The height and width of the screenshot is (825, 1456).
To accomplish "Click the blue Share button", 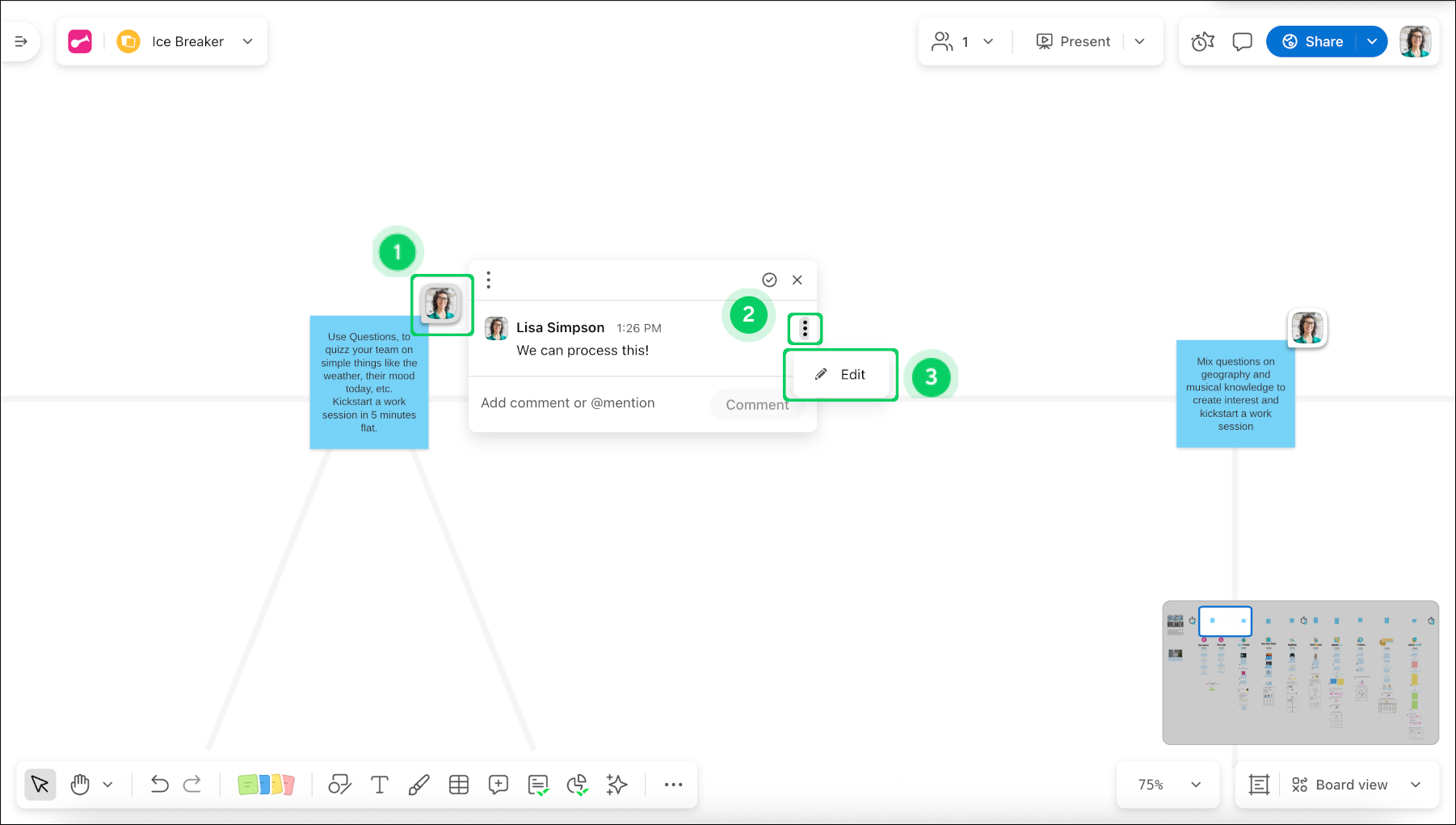I will (1312, 41).
